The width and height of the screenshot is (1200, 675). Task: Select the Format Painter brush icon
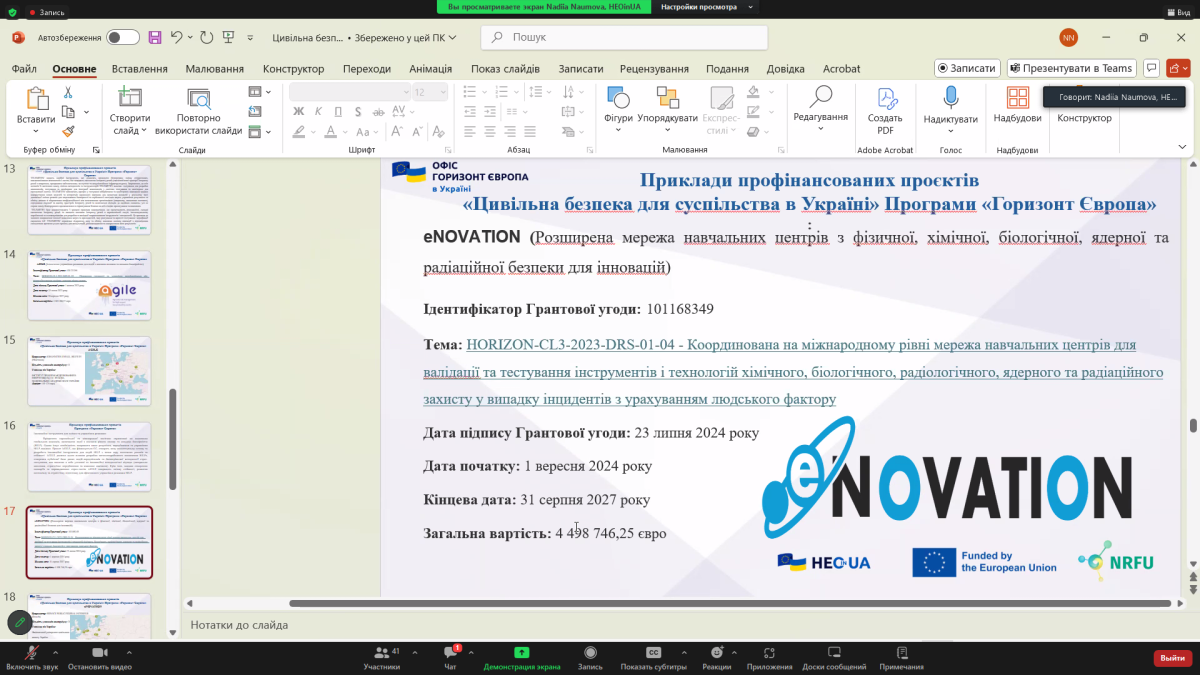click(68, 130)
